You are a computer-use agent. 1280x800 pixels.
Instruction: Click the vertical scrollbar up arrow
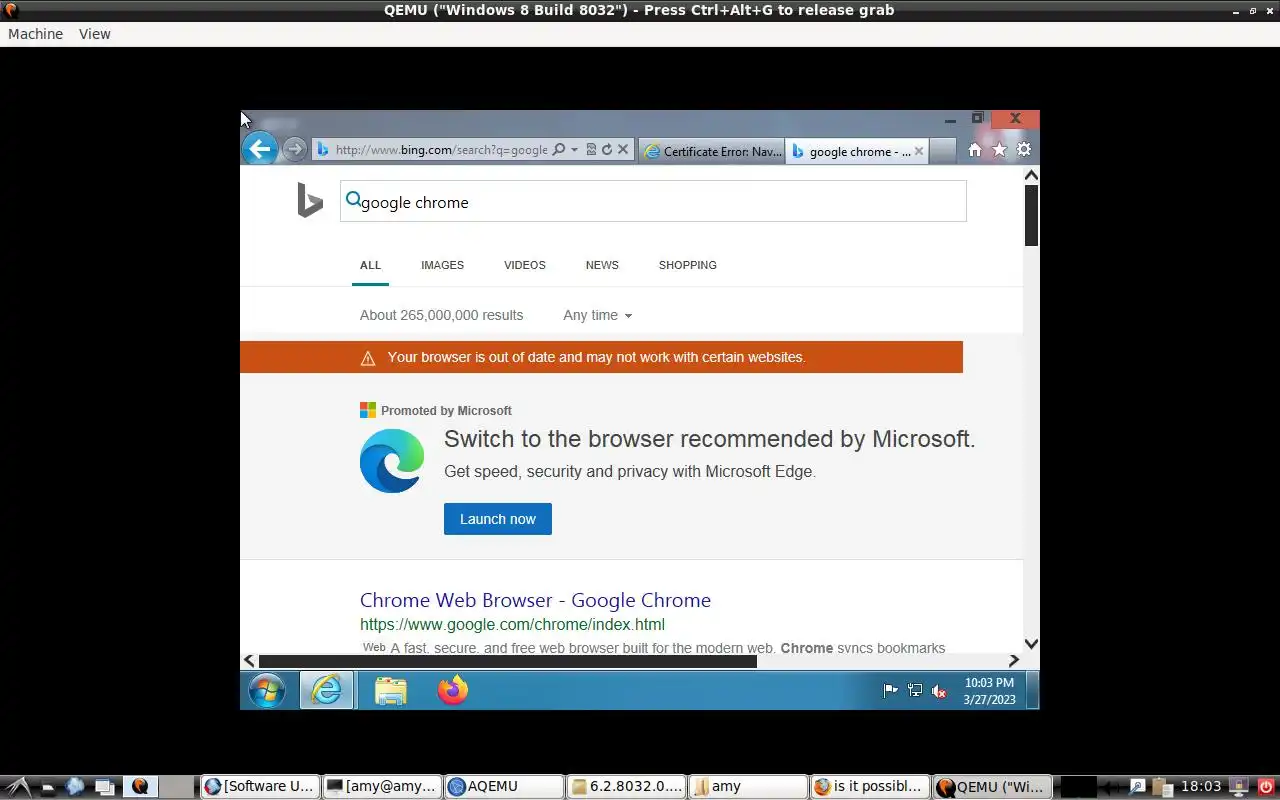click(x=1031, y=175)
